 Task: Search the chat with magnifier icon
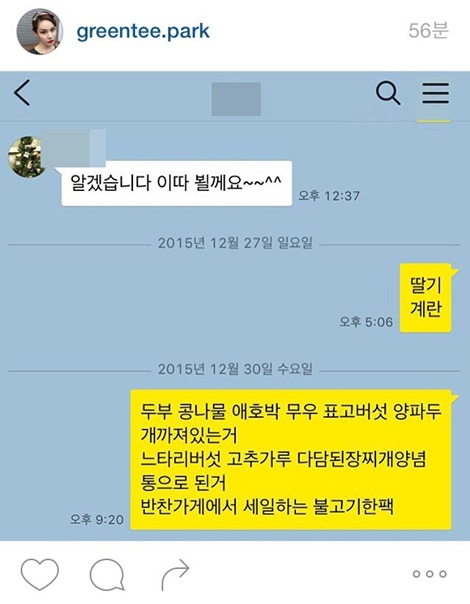(388, 94)
